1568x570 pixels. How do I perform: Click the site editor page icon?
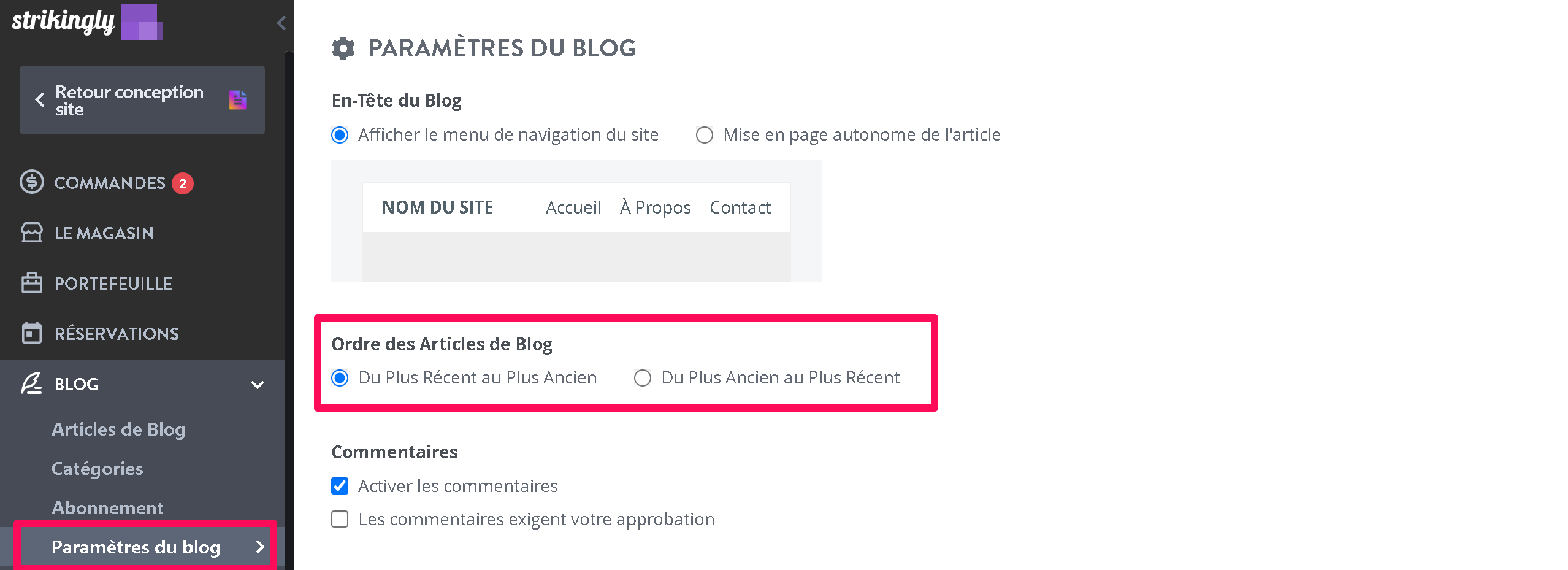pyautogui.click(x=238, y=100)
